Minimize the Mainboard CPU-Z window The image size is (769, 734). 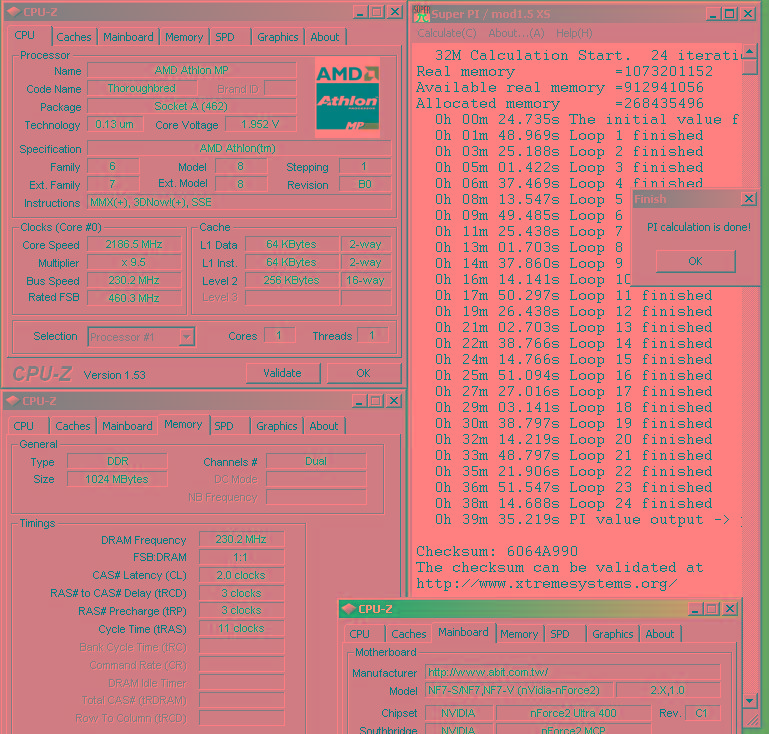point(695,609)
